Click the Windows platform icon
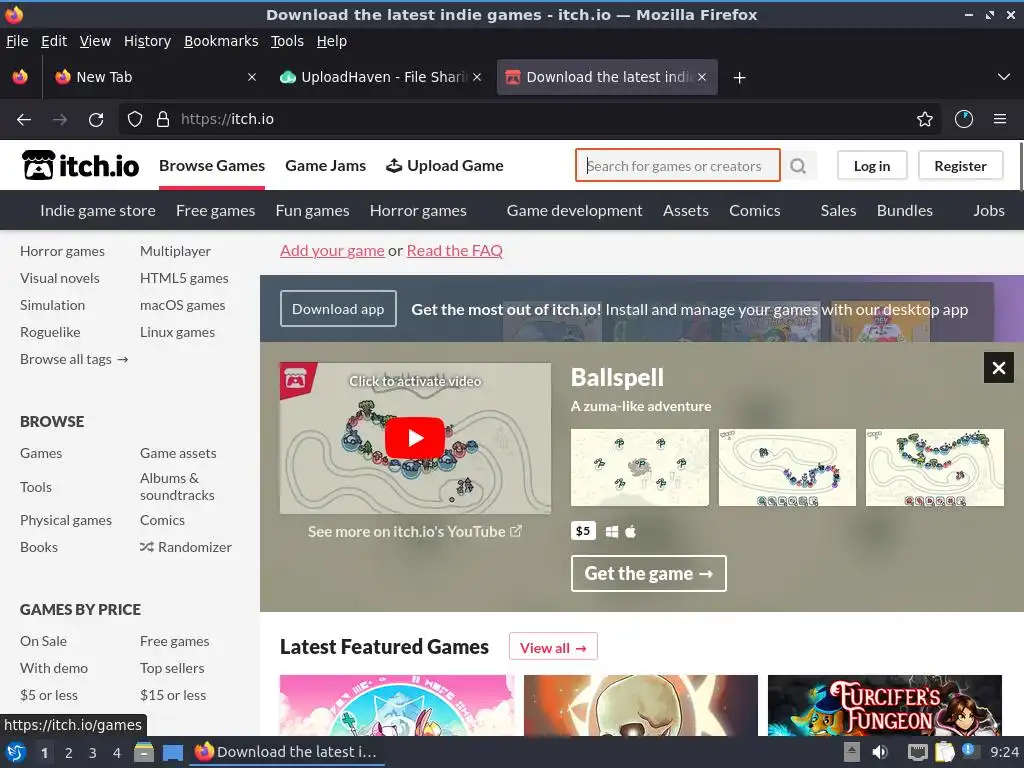The width and height of the screenshot is (1024, 768). click(x=611, y=532)
